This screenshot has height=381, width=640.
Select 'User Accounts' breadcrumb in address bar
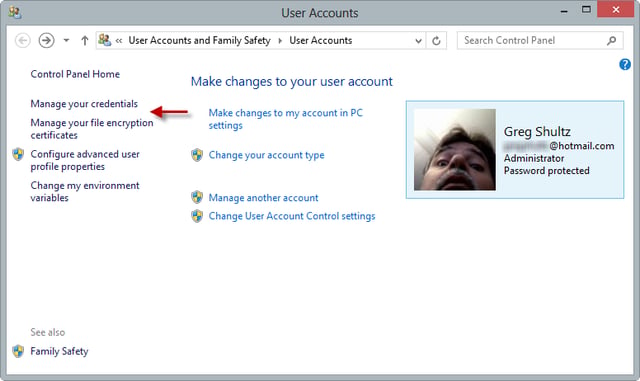pyautogui.click(x=321, y=40)
